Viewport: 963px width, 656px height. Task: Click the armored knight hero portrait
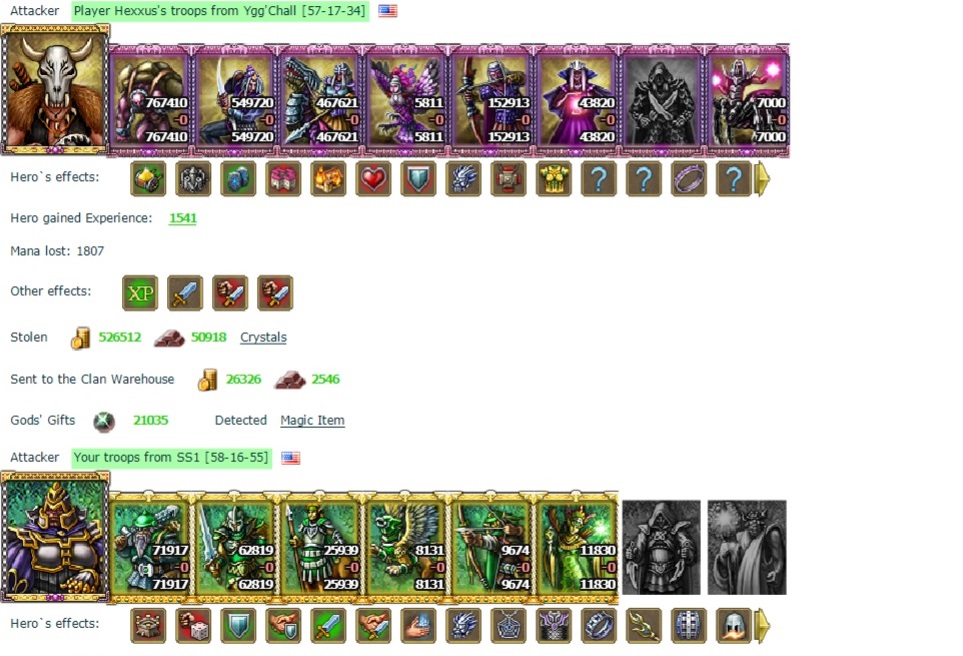click(55, 537)
